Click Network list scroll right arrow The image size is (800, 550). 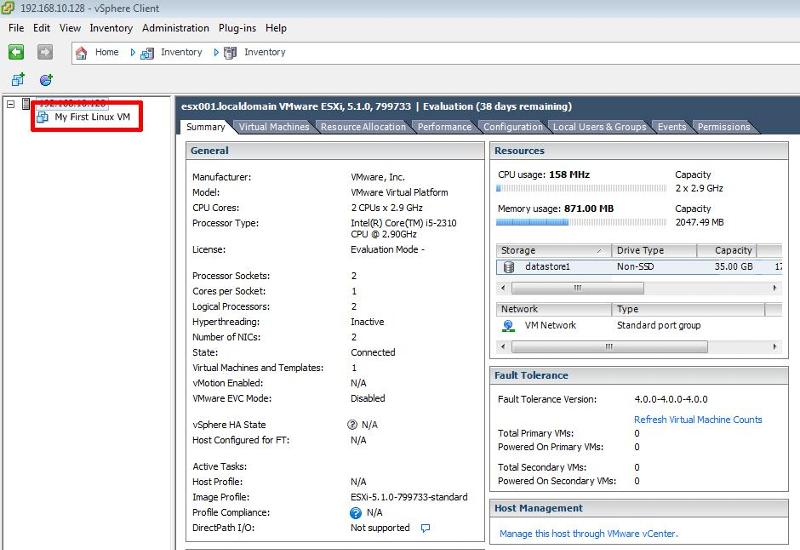(774, 347)
